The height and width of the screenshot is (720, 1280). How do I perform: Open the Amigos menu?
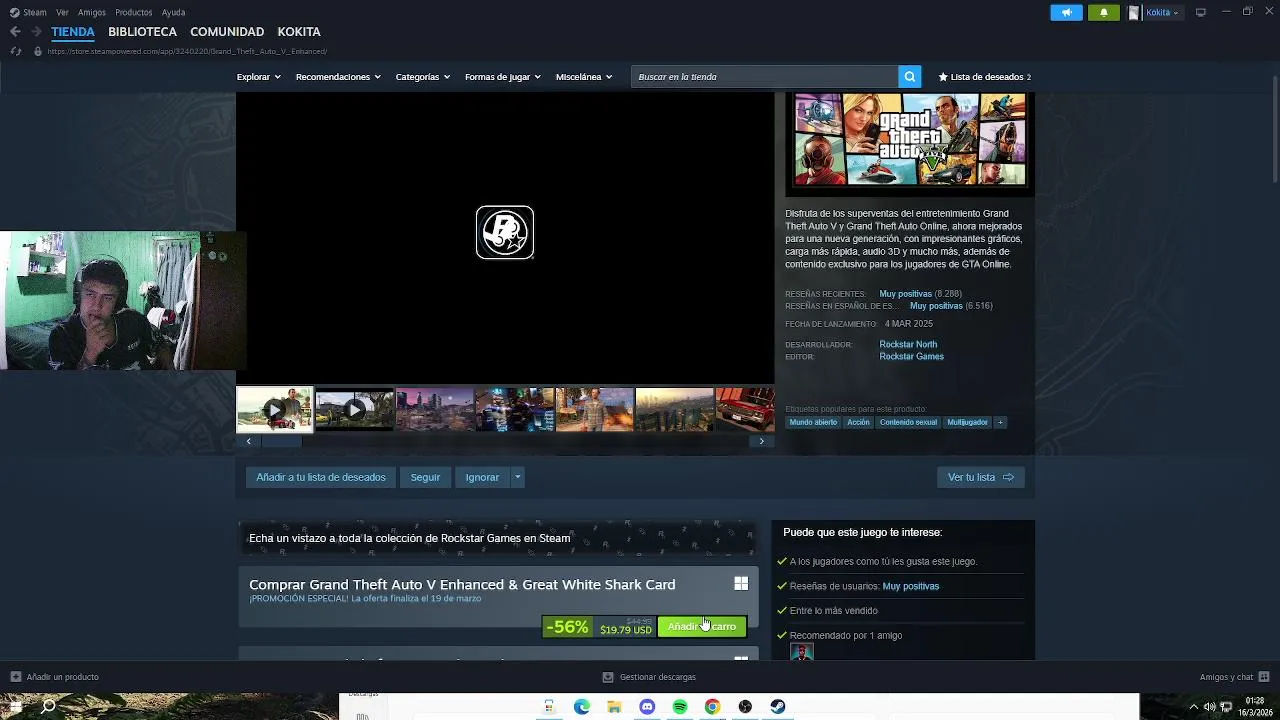click(x=92, y=13)
